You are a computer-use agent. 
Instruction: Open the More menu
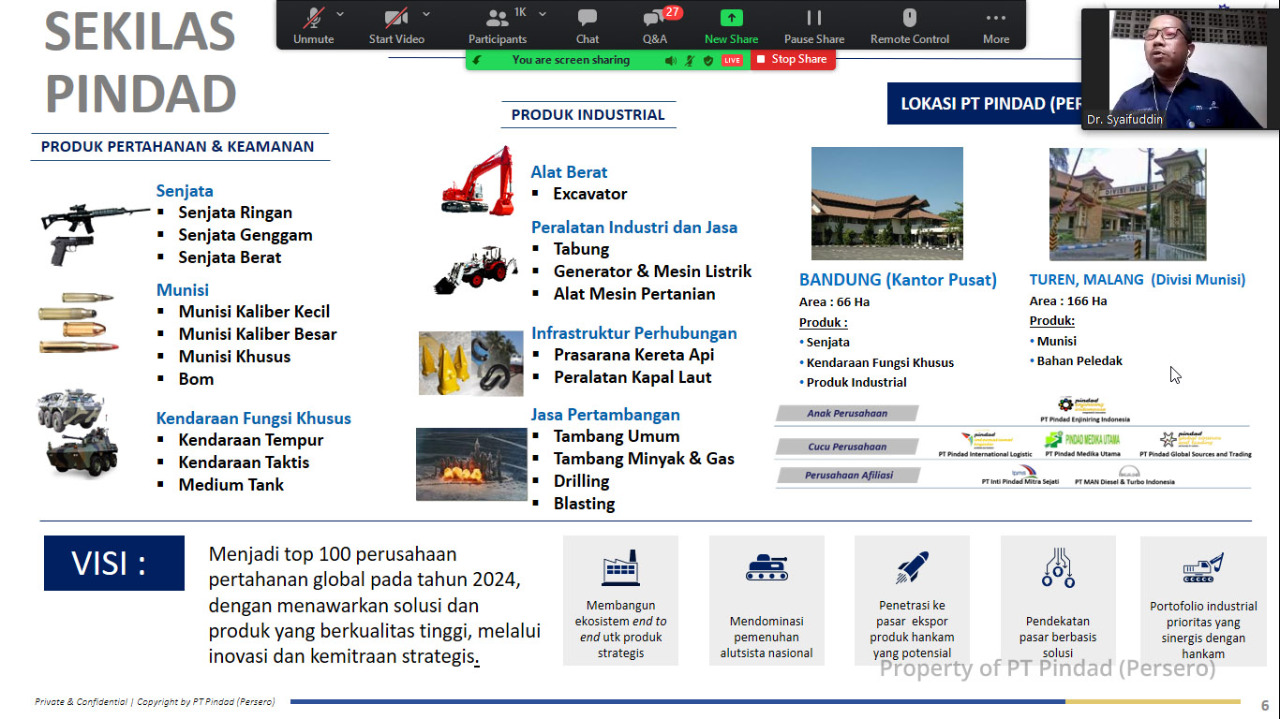(x=995, y=24)
